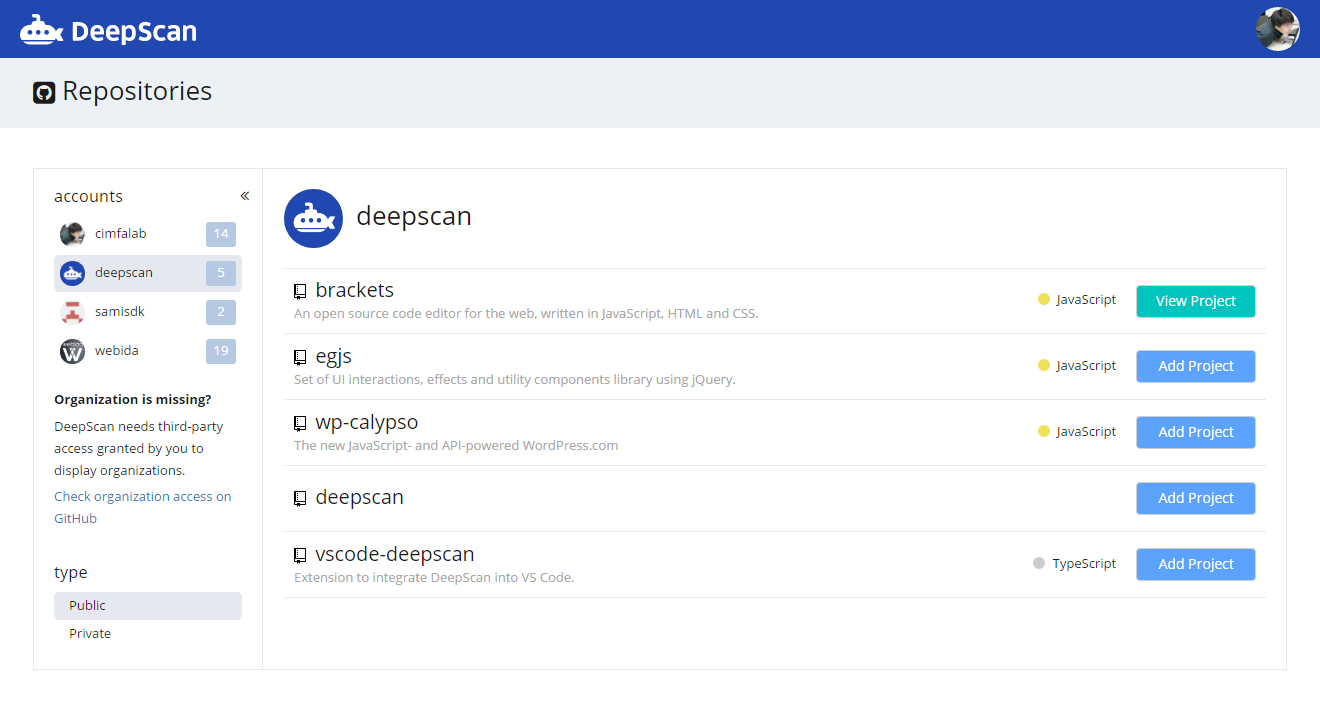The width and height of the screenshot is (1320, 720).
Task: Collapse the accounts sidebar with double chevron
Action: point(245,196)
